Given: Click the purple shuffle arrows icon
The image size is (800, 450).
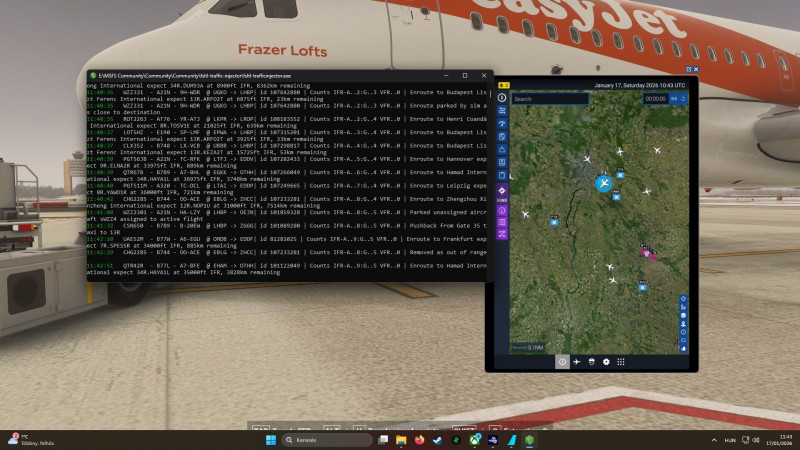Looking at the screenshot, I should tap(502, 234).
